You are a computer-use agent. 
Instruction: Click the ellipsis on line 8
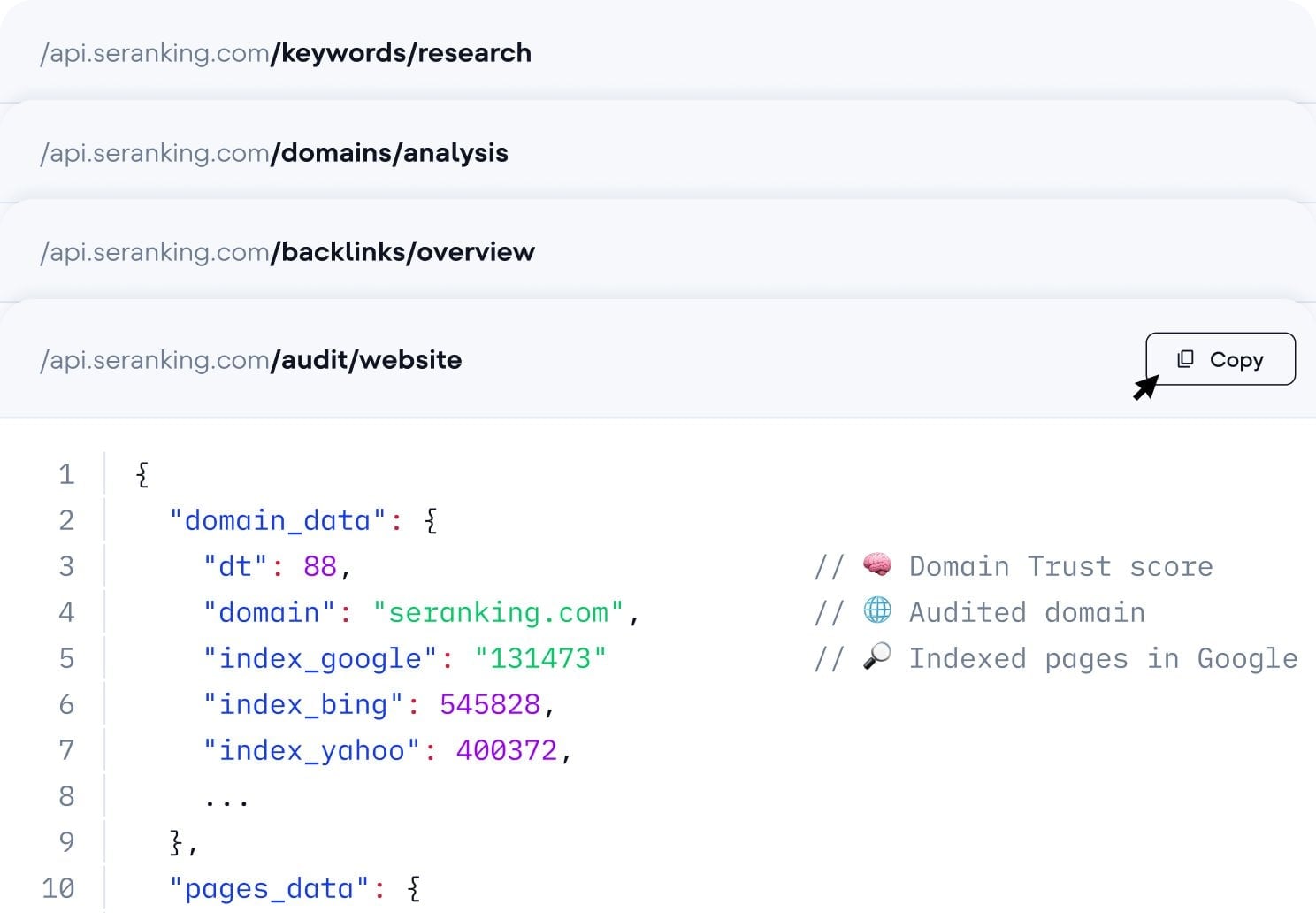coord(226,803)
